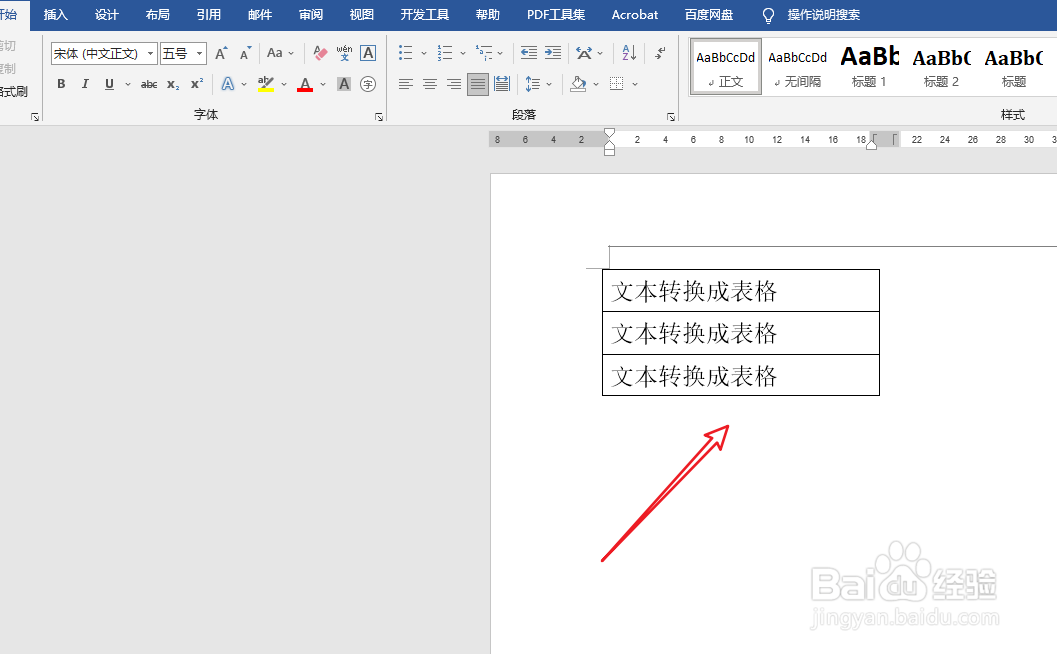1057x654 pixels.
Task: Apply the Character Border icon
Action: [x=369, y=52]
